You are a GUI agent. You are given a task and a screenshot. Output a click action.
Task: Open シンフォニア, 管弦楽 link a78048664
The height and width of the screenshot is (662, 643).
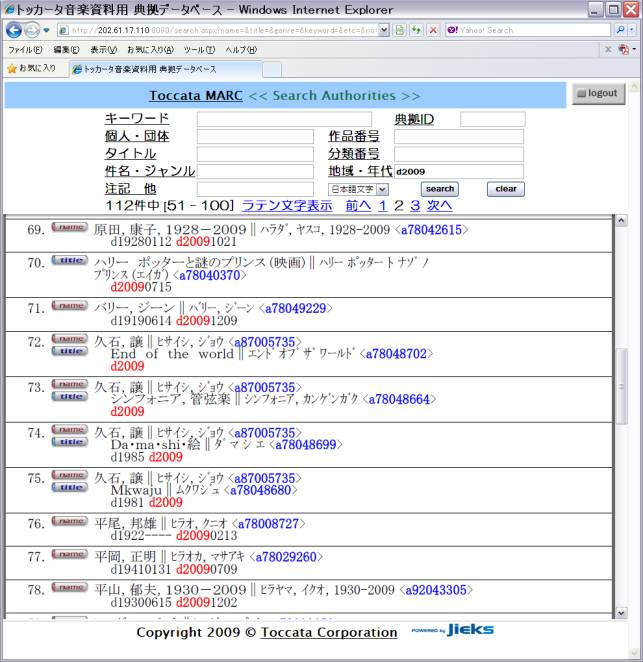(x=399, y=399)
